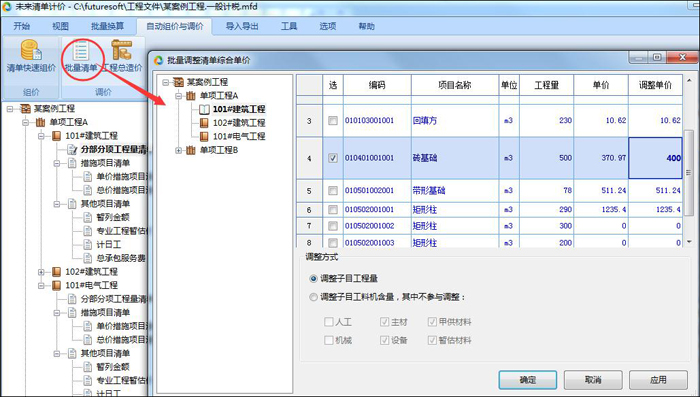Collapse 单项工程A in main project tree

(x=25, y=122)
